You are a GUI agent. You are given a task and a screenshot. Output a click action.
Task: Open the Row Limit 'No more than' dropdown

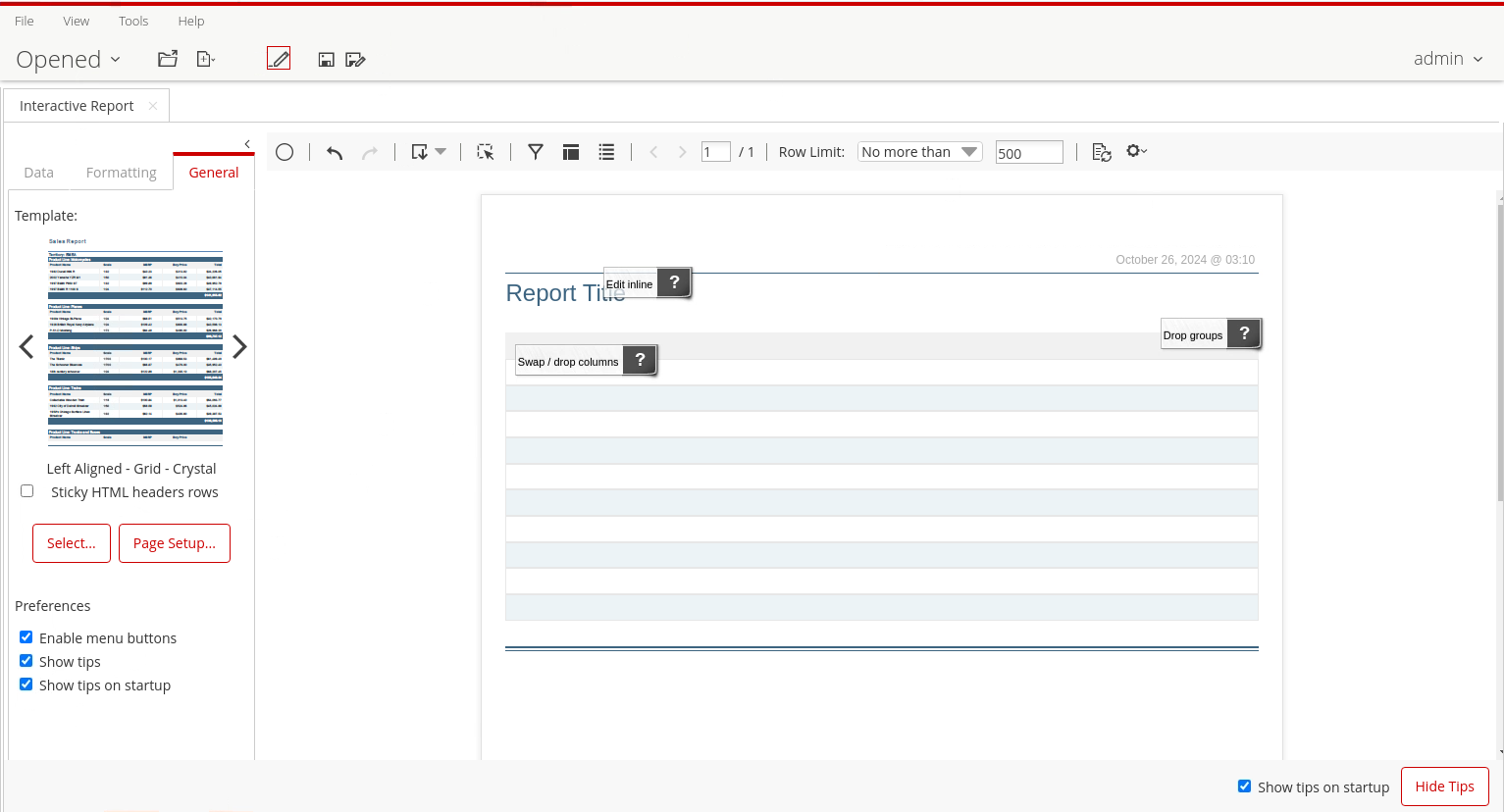(x=919, y=152)
